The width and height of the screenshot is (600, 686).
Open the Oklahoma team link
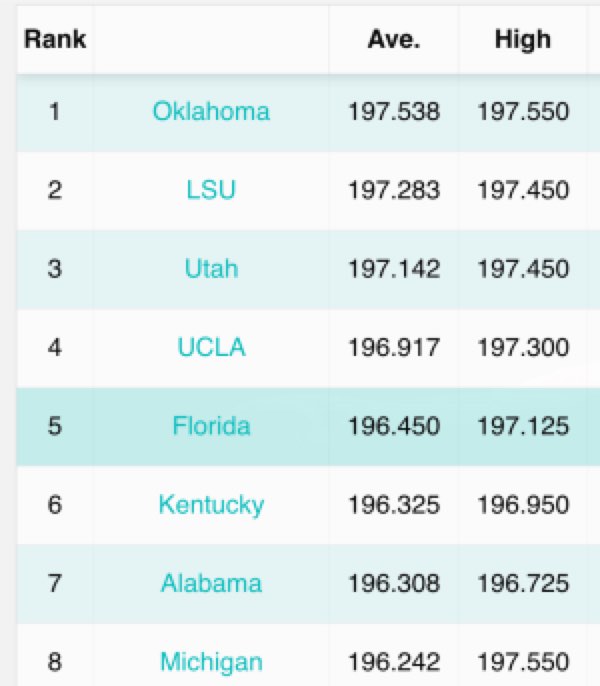tap(211, 111)
